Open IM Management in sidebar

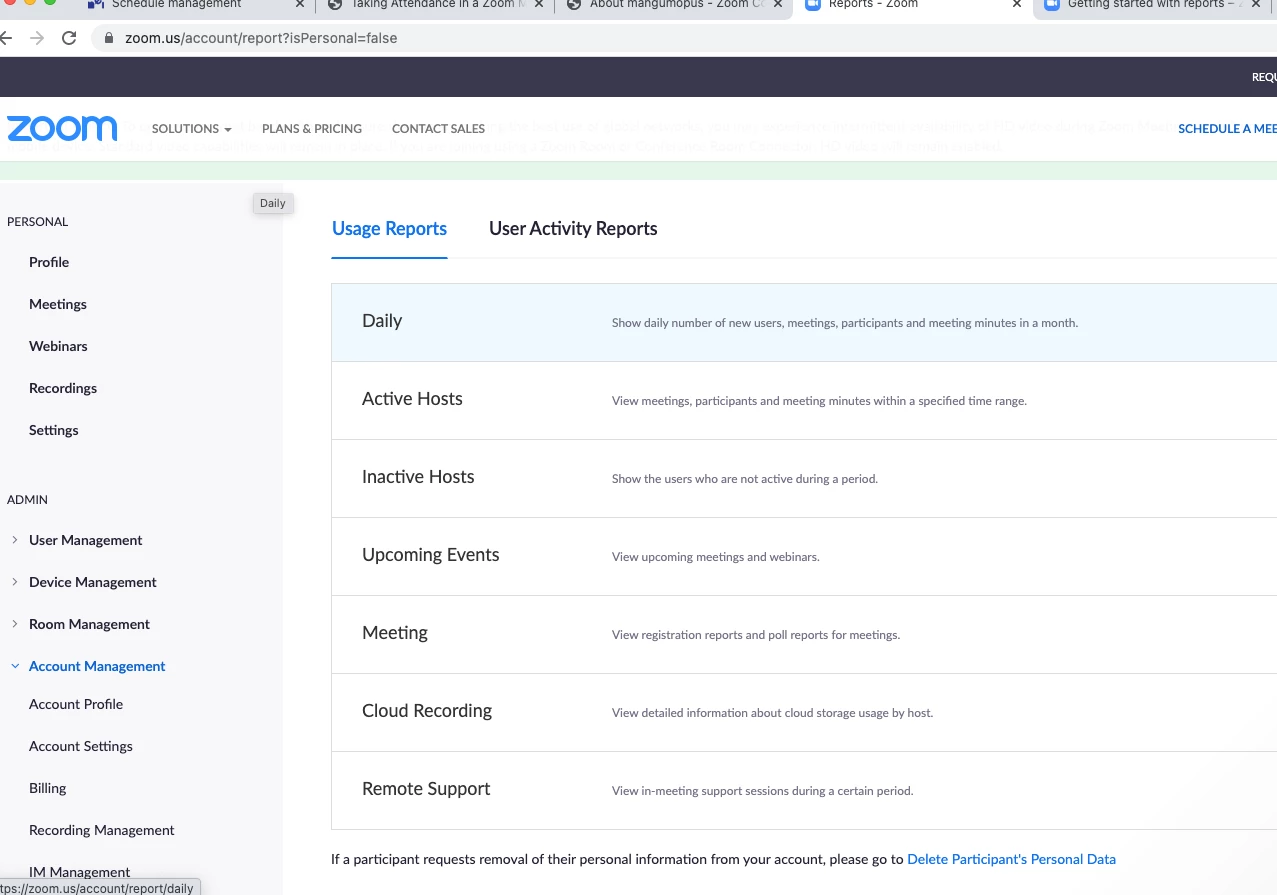click(x=80, y=872)
